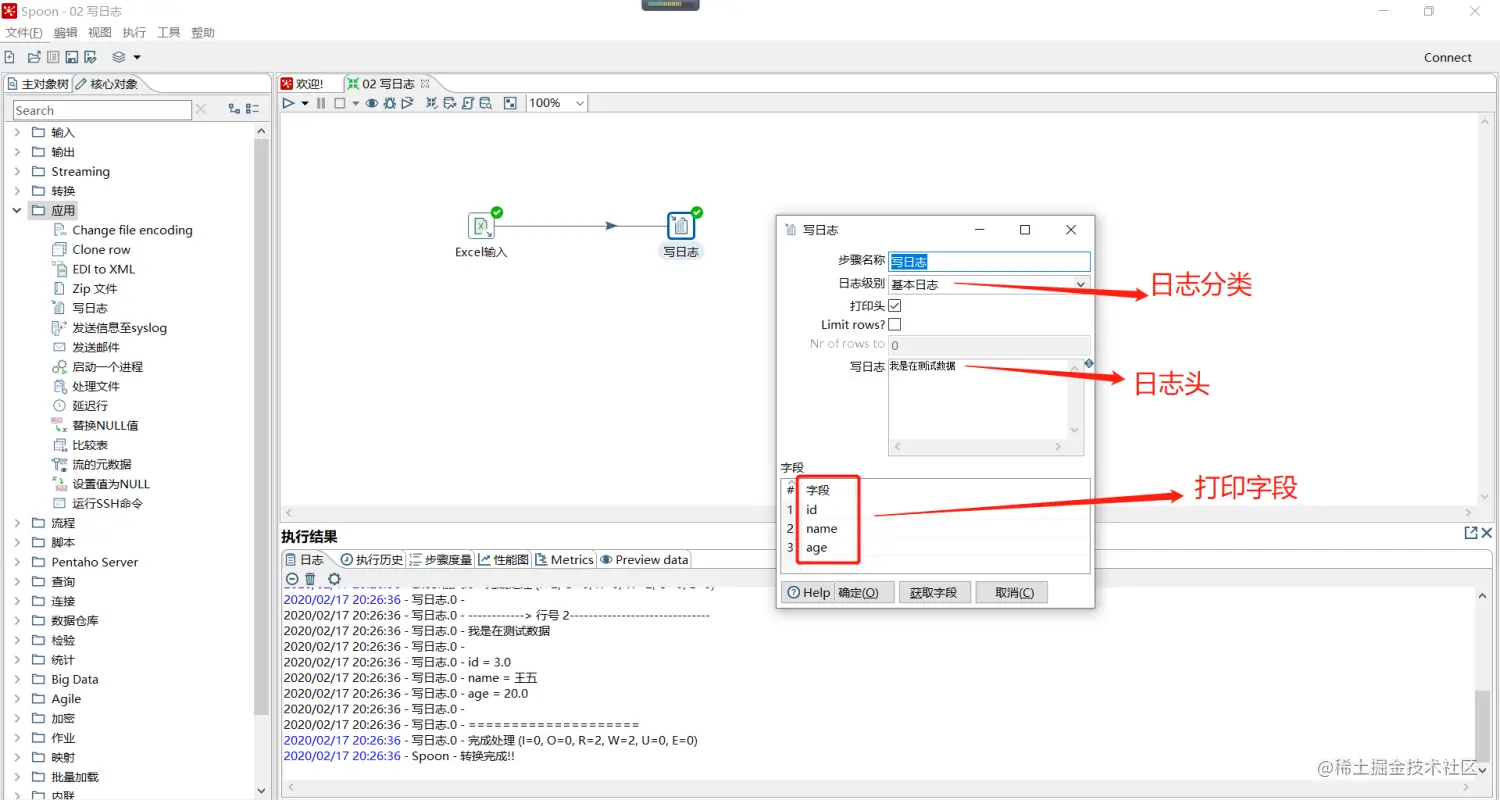This screenshot has width=1500, height=800.
Task: Open the 执行 menu
Action: click(134, 33)
